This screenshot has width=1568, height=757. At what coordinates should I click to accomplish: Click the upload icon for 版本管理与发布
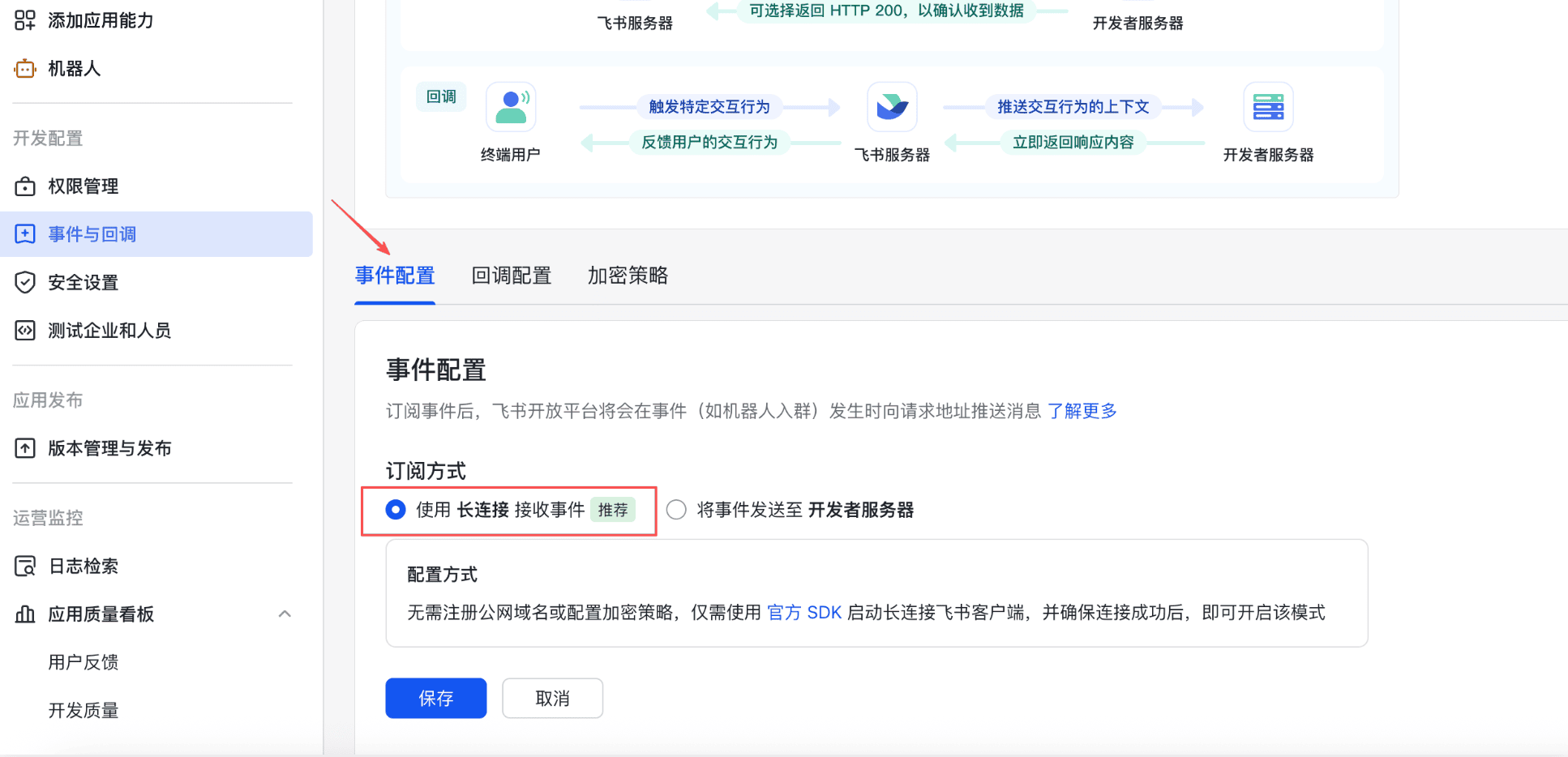[25, 448]
